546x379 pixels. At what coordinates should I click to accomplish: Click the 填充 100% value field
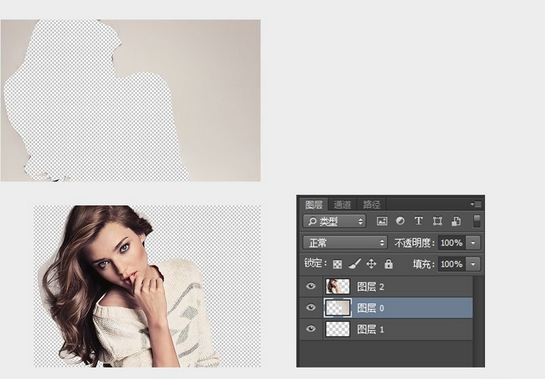tap(452, 264)
